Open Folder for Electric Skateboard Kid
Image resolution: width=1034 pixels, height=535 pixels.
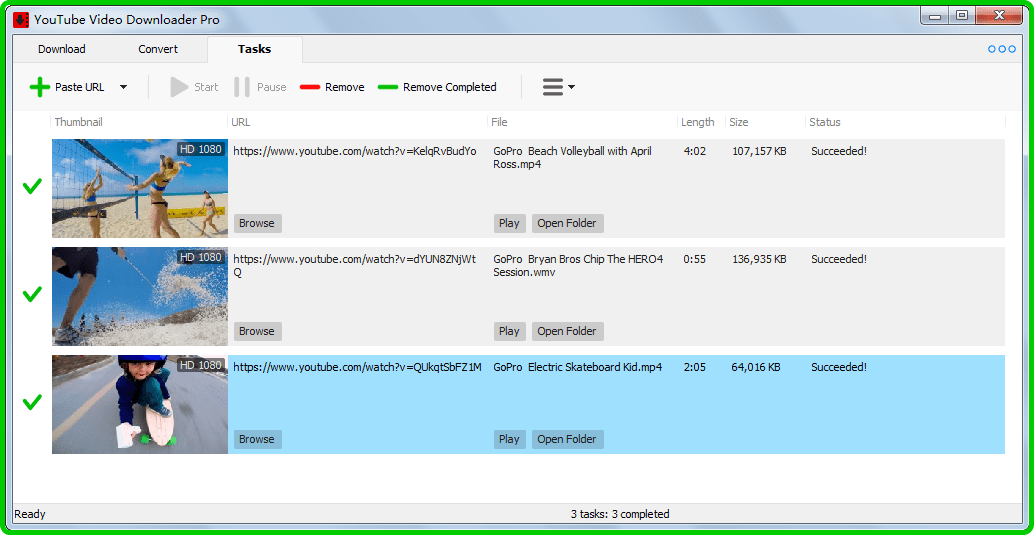pyautogui.click(x=568, y=439)
